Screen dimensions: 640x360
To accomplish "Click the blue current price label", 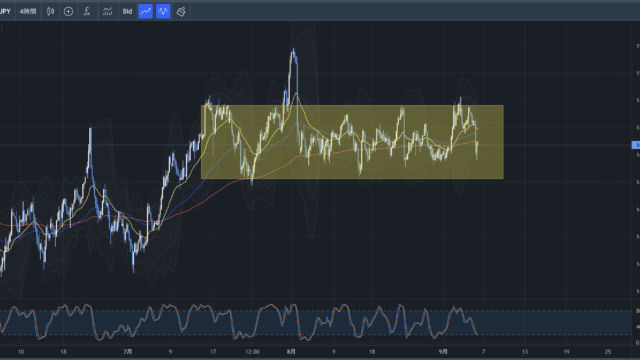I will click(636, 145).
